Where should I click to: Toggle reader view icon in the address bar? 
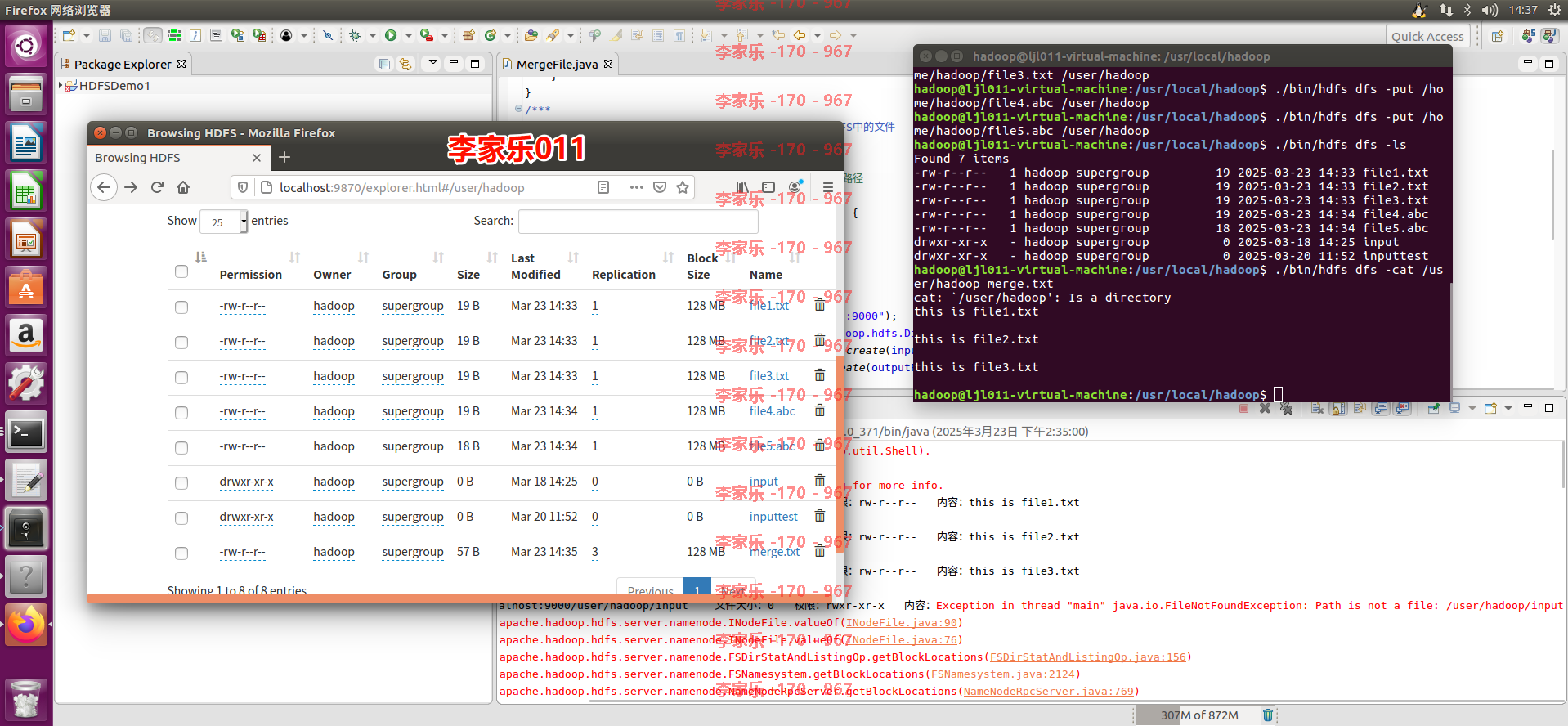click(603, 187)
